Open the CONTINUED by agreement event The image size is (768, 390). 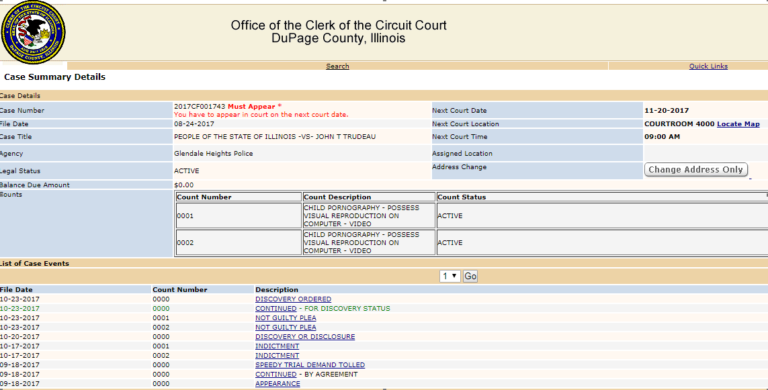(276, 374)
